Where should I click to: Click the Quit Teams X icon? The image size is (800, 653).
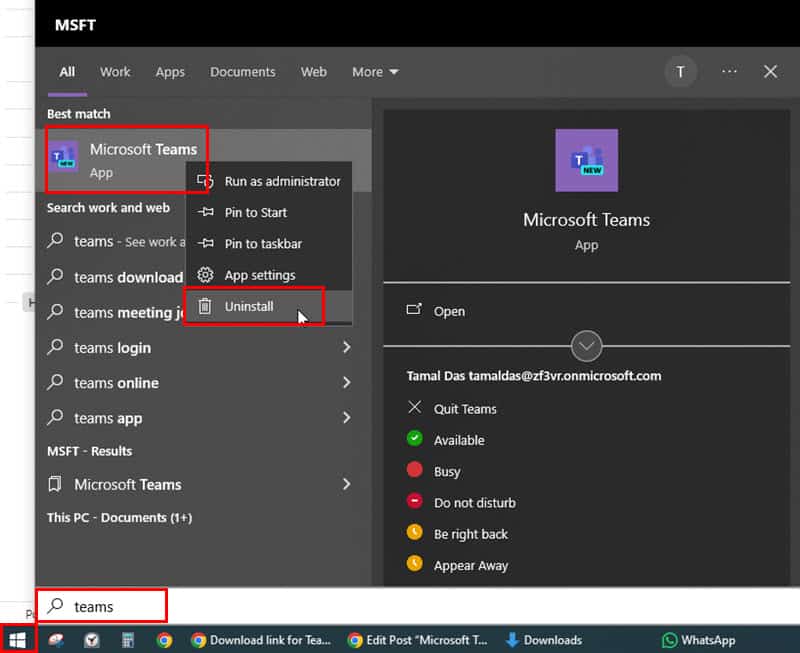click(x=415, y=407)
